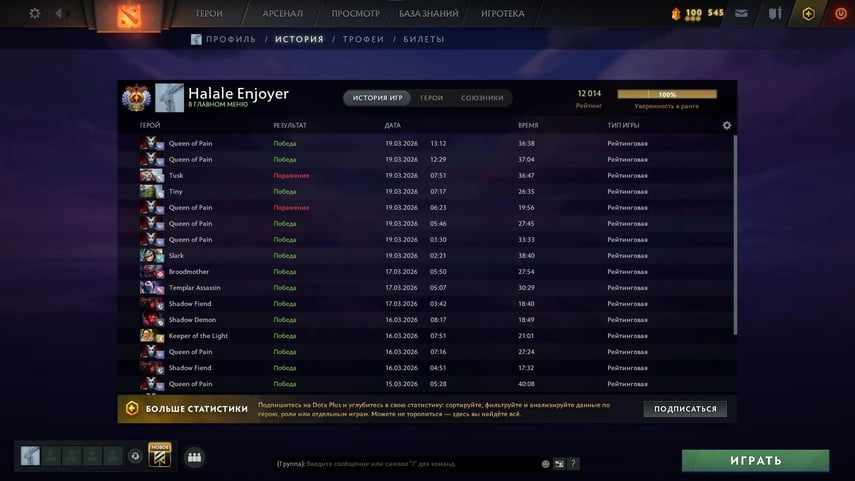This screenshot has width=855, height=481.
Task: Open the party group icon at bottom
Action: coord(194,457)
